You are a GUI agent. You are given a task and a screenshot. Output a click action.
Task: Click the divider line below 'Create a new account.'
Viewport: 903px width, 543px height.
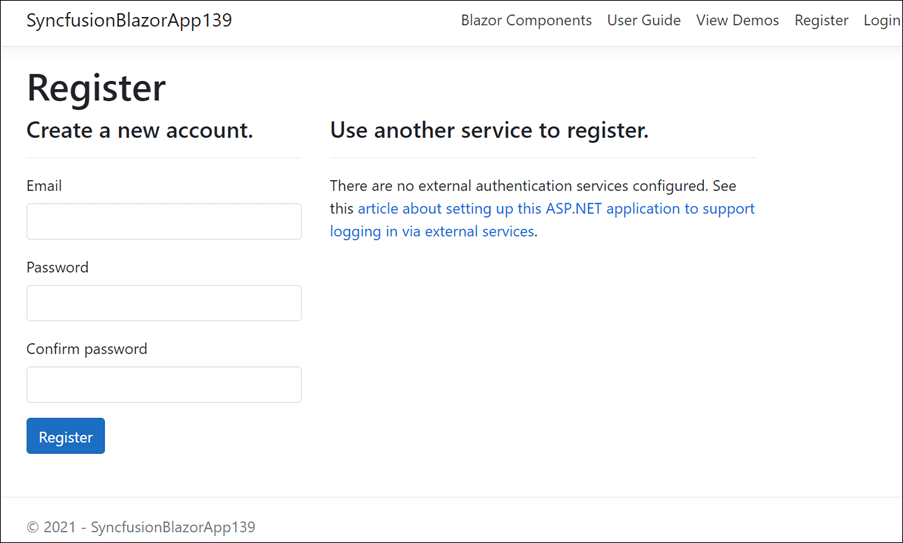tap(164, 157)
